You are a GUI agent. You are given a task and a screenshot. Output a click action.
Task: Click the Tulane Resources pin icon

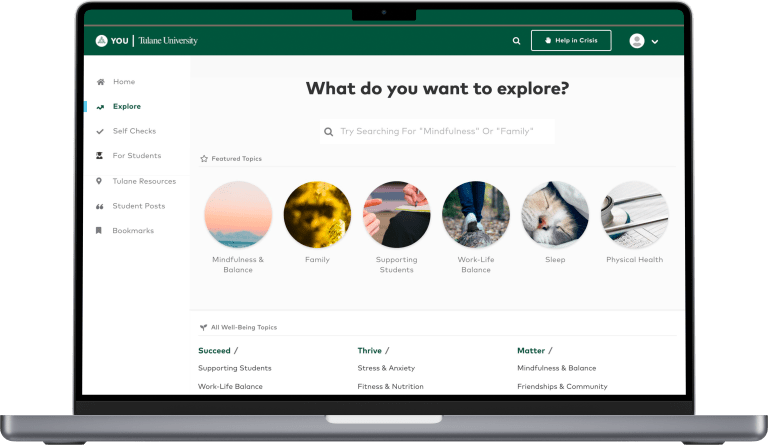99,181
